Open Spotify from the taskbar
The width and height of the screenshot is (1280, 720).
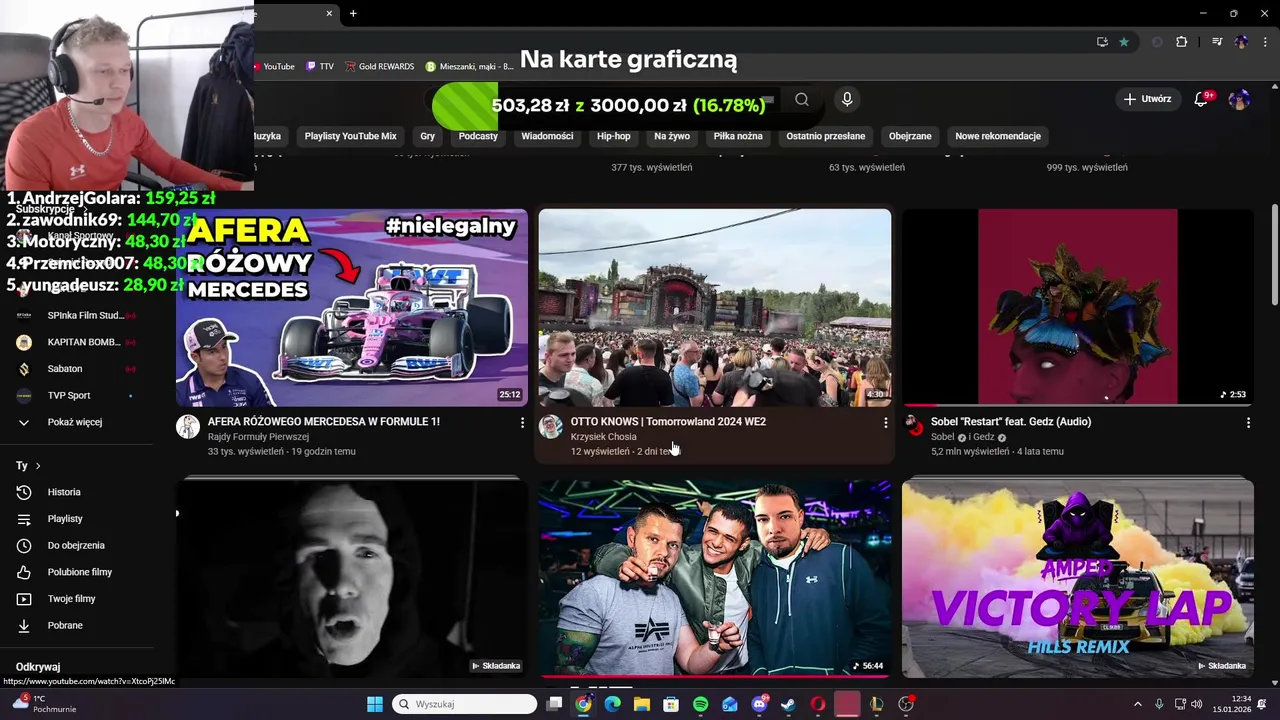tap(700, 704)
